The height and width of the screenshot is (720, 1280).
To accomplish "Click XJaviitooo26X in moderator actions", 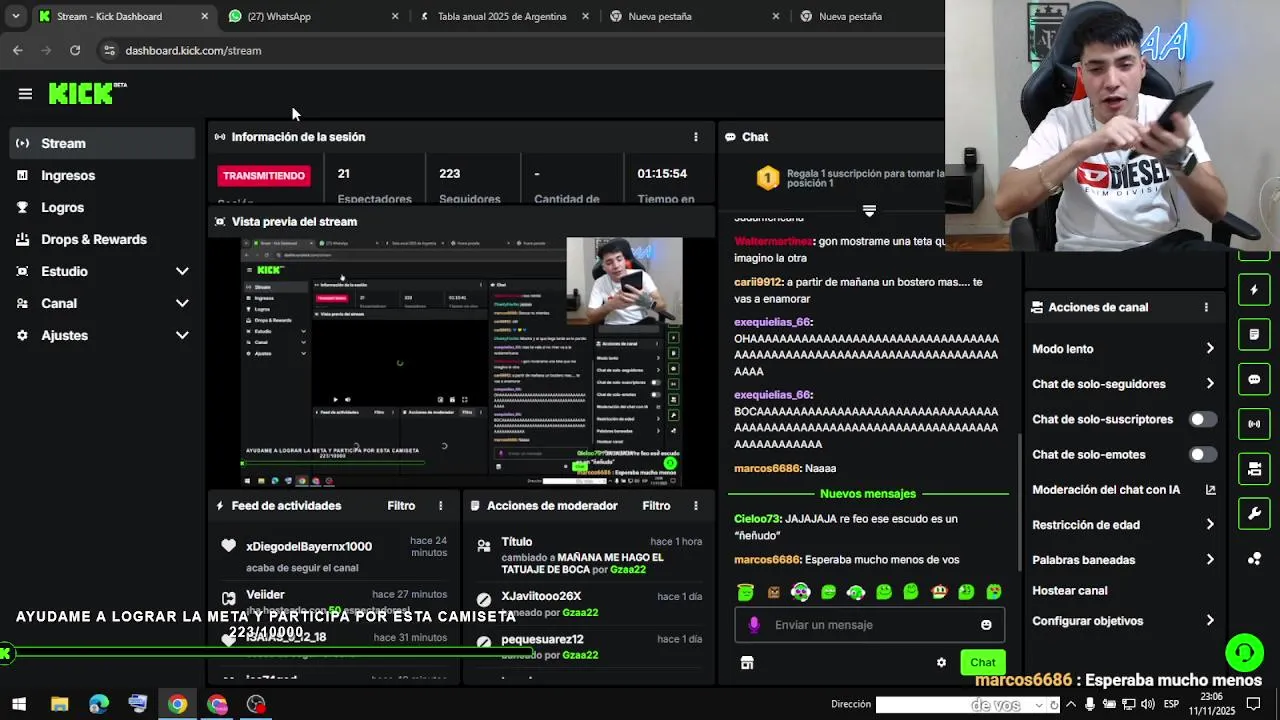I will coord(541,597).
